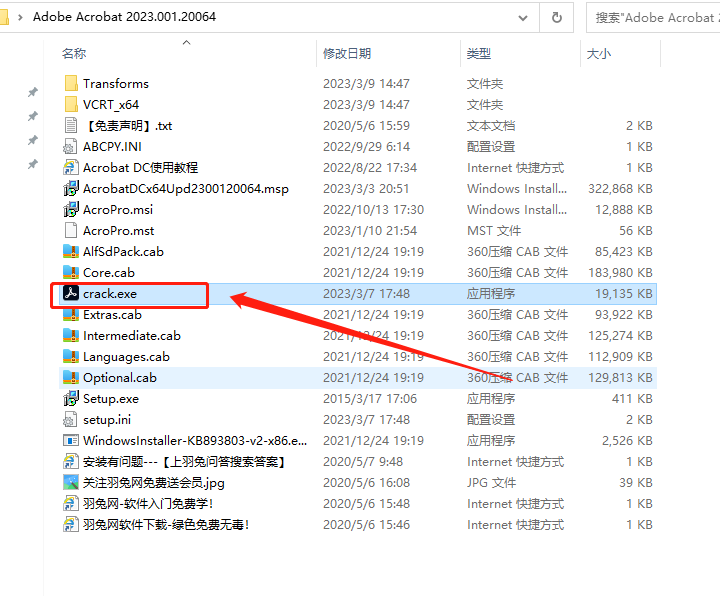
Task: Select the file name AcroPro.mst
Action: click(x=118, y=231)
